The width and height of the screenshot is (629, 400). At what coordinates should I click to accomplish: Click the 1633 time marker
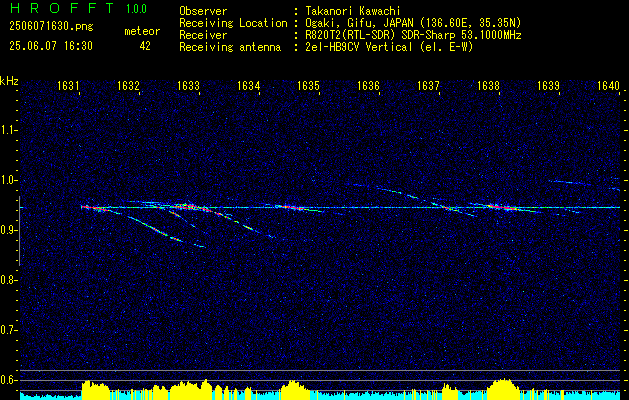[x=188, y=85]
